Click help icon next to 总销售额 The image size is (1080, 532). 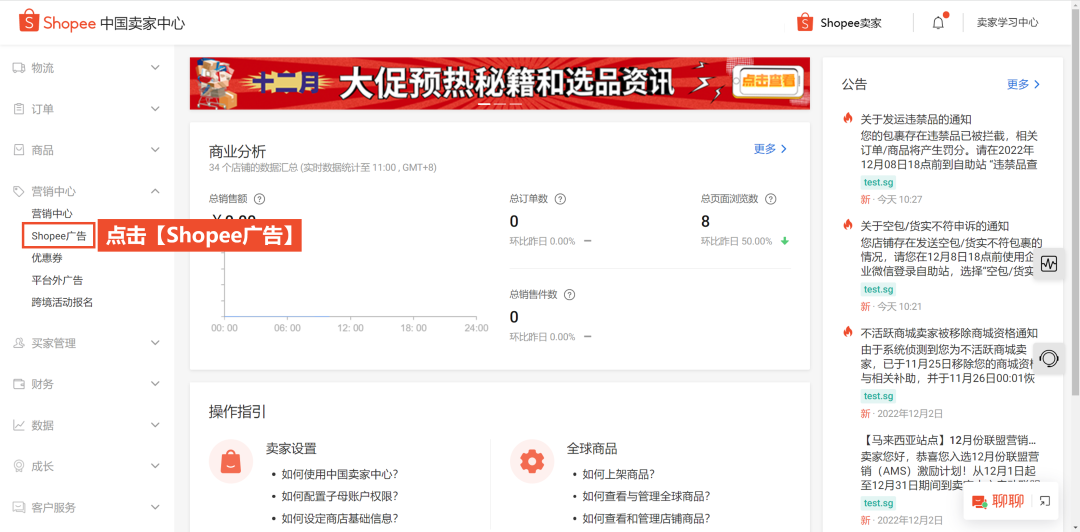(x=260, y=199)
